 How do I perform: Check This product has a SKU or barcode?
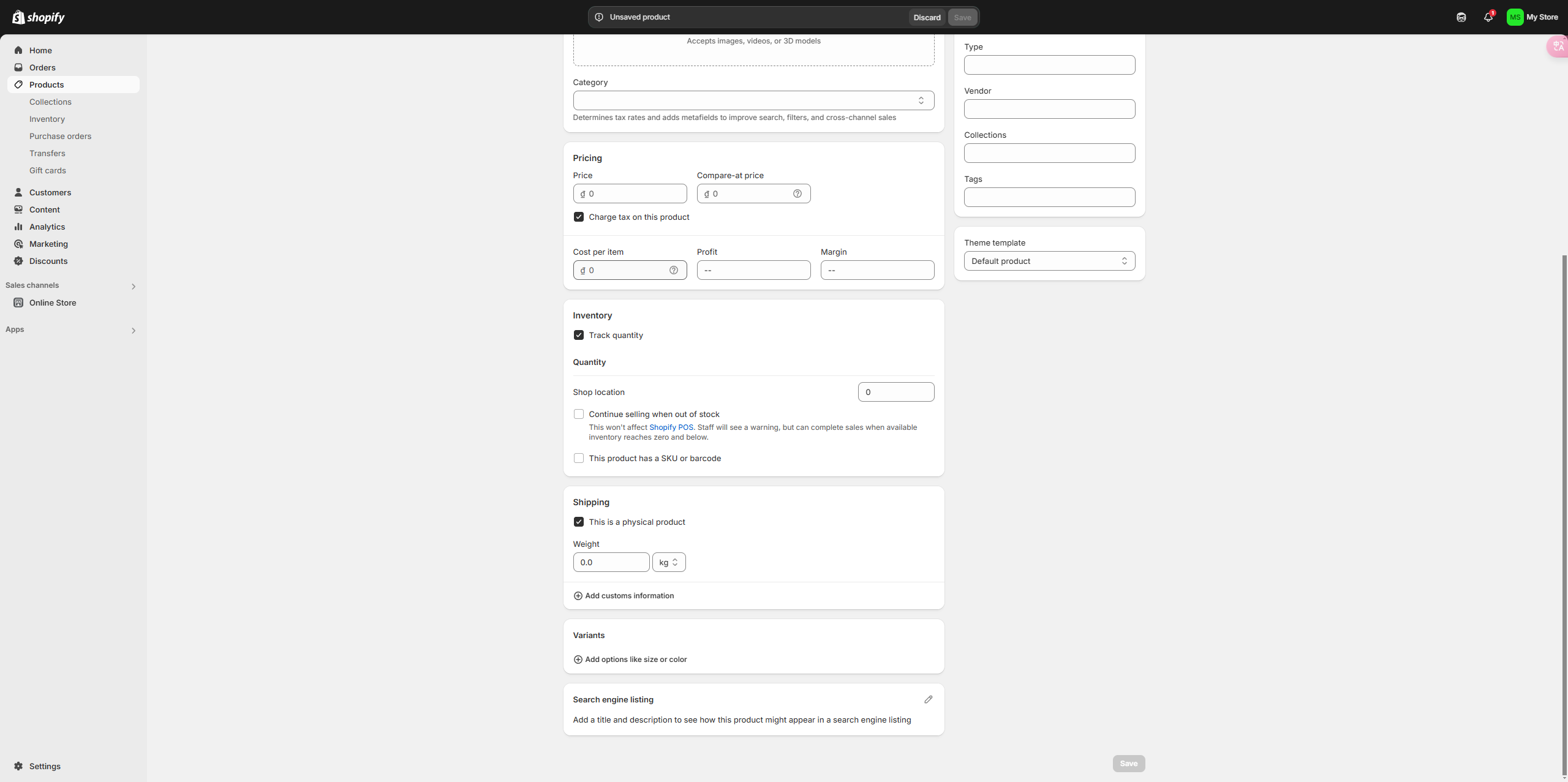(579, 458)
